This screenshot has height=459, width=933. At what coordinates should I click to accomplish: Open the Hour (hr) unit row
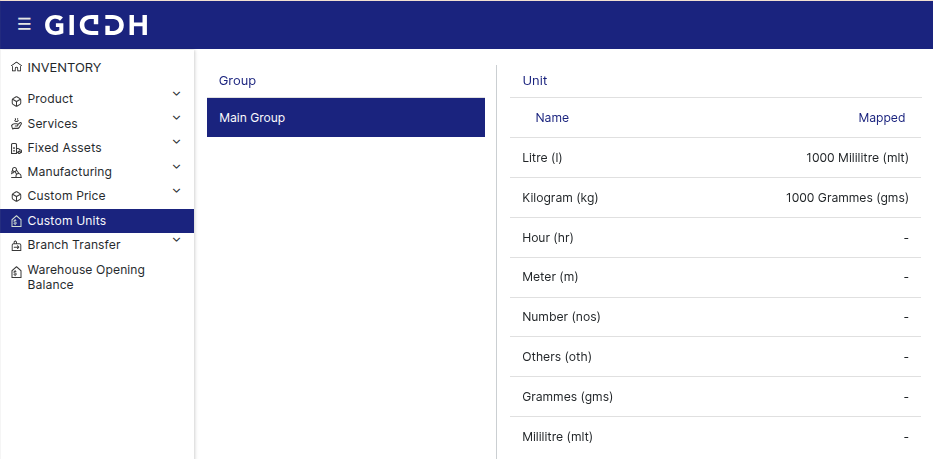[715, 238]
